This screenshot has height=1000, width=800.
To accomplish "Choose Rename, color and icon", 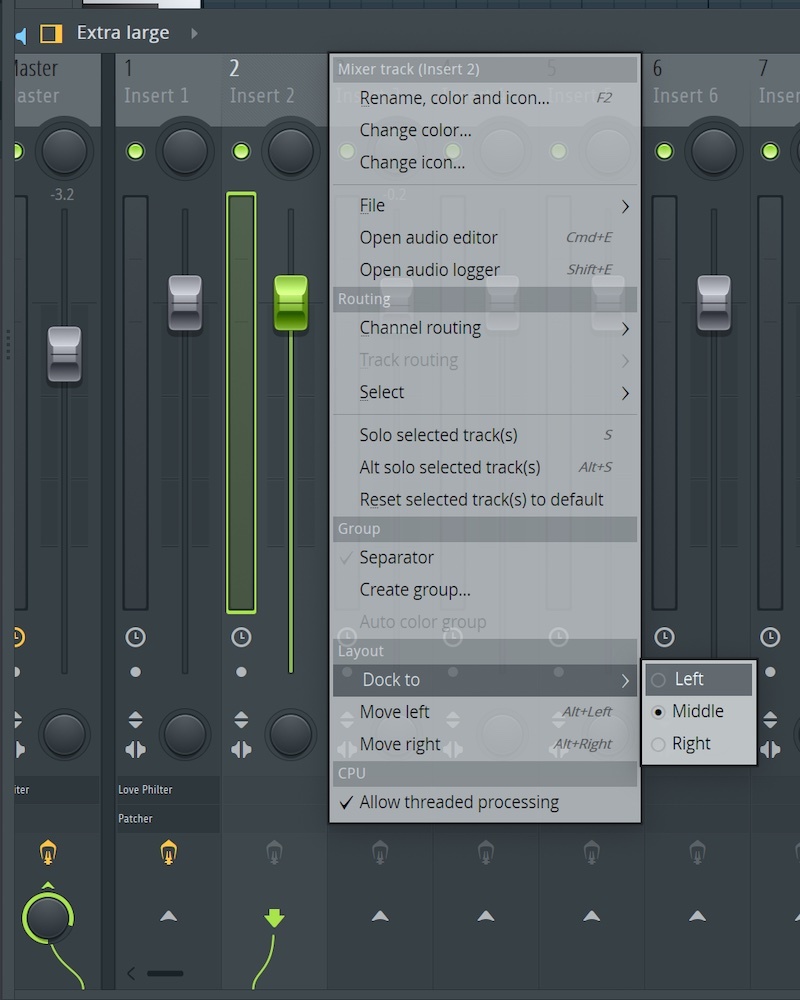I will (x=454, y=98).
